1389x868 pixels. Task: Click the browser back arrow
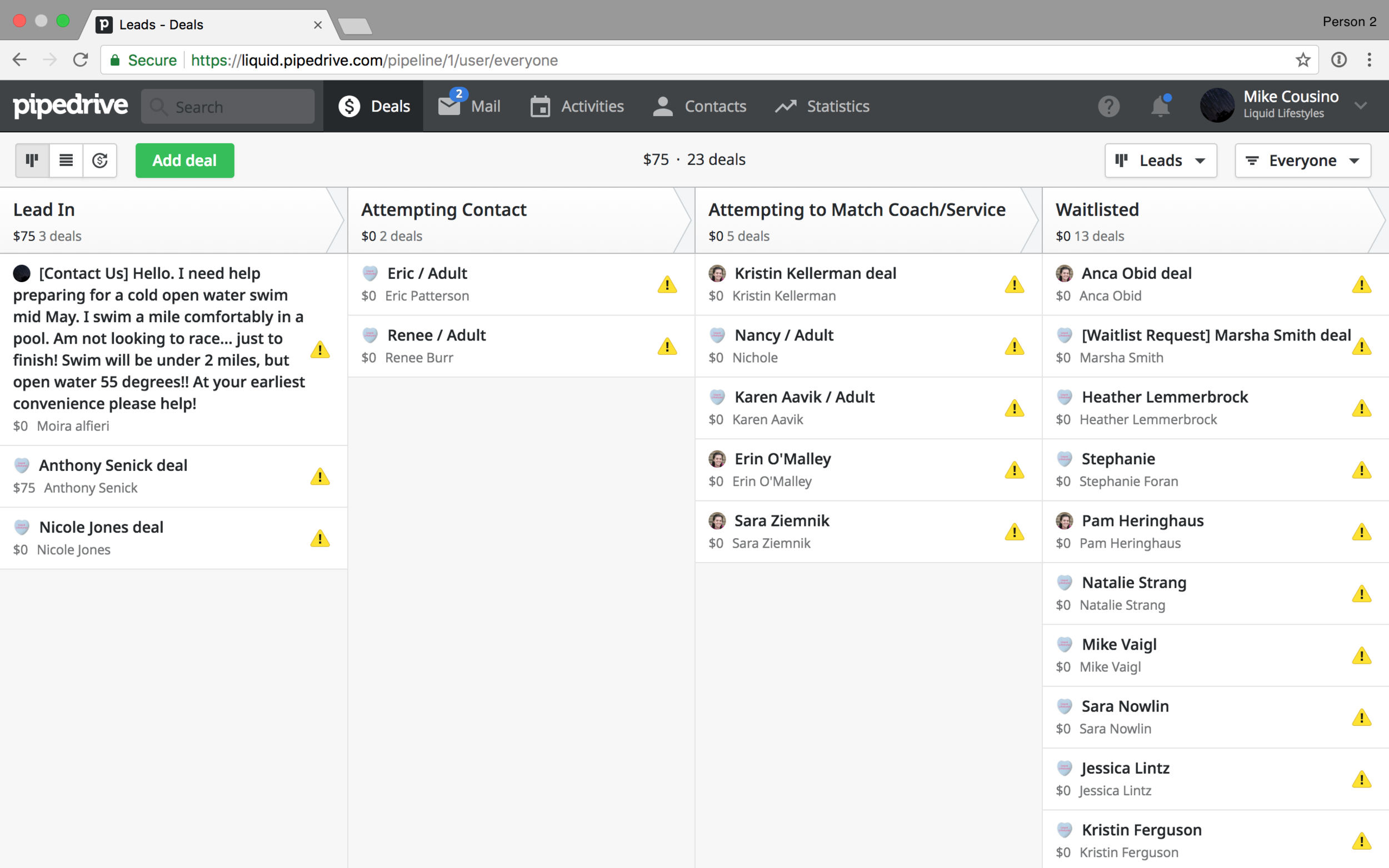[19, 60]
